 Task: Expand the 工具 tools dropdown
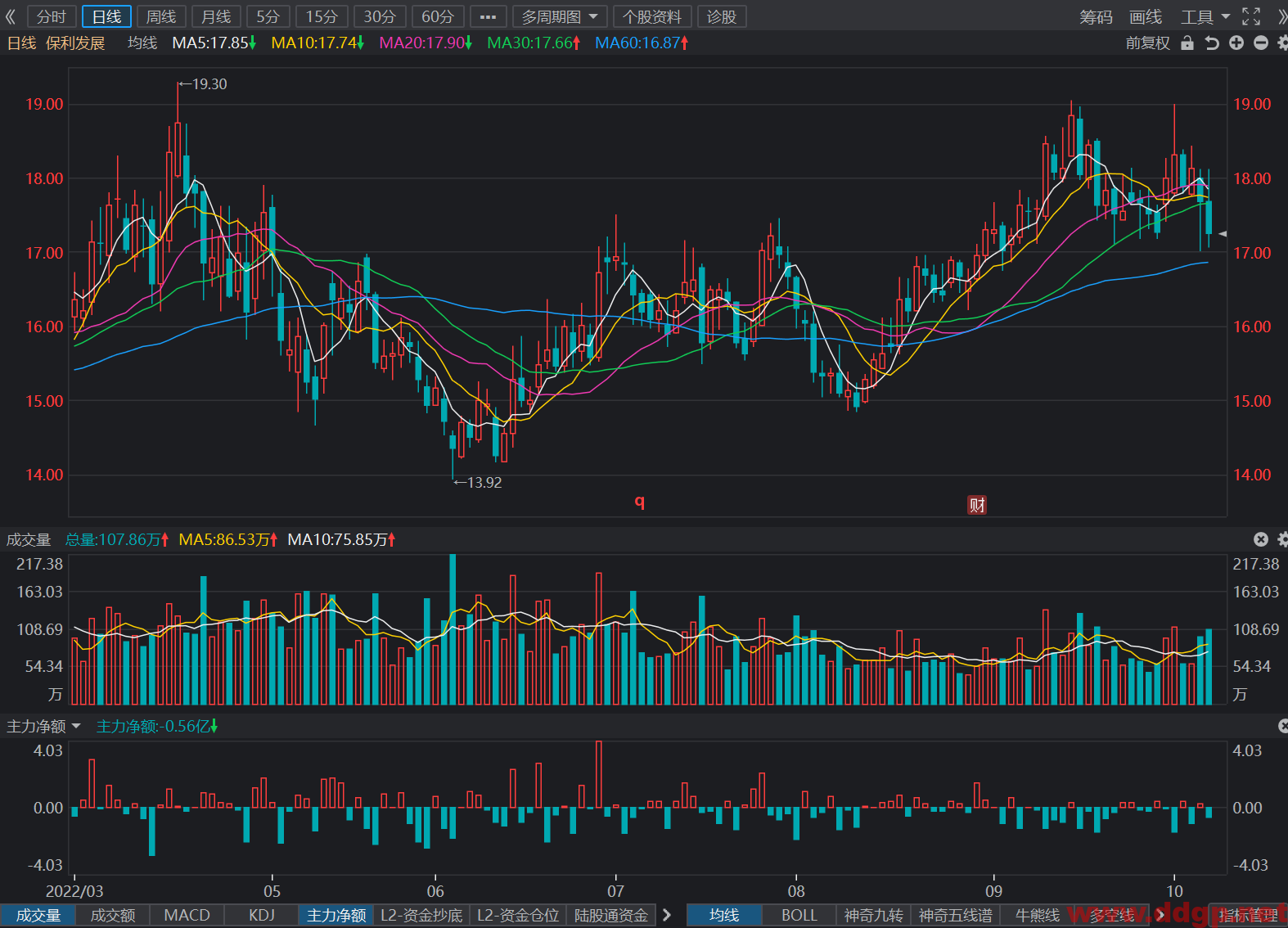[1205, 17]
